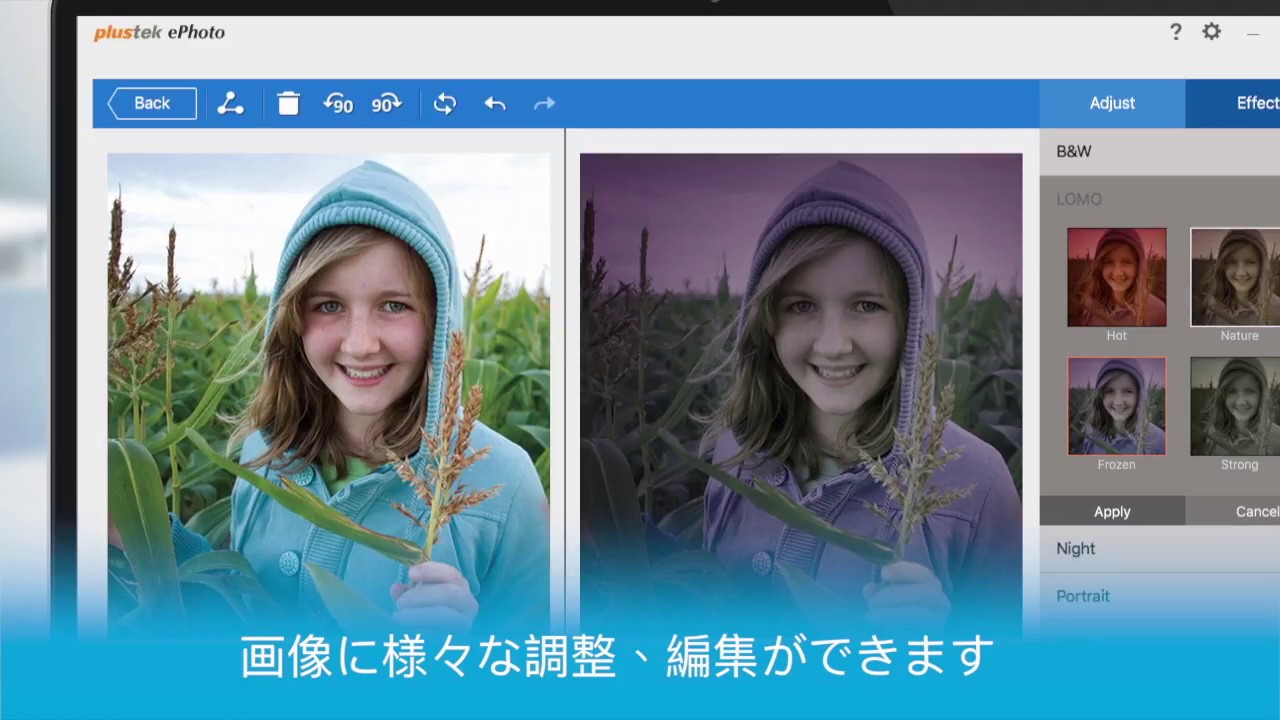The image size is (1280, 720).
Task: Select the Frozen LOMO thumbnail
Action: pos(1116,406)
